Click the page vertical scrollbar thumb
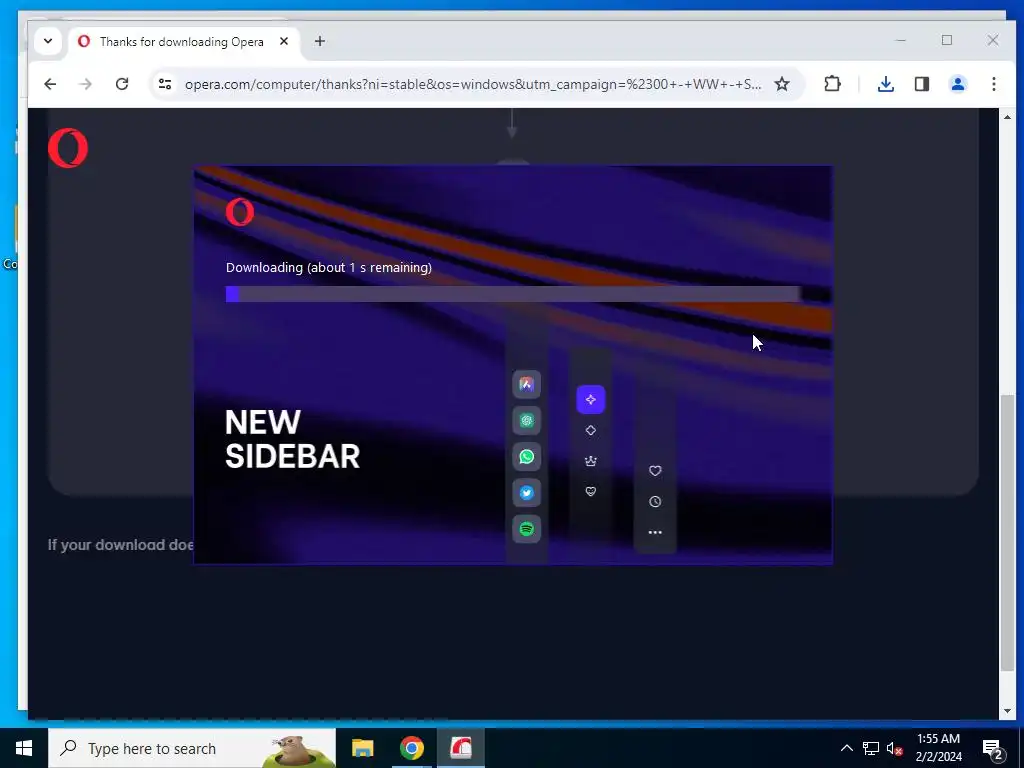 point(1008,534)
